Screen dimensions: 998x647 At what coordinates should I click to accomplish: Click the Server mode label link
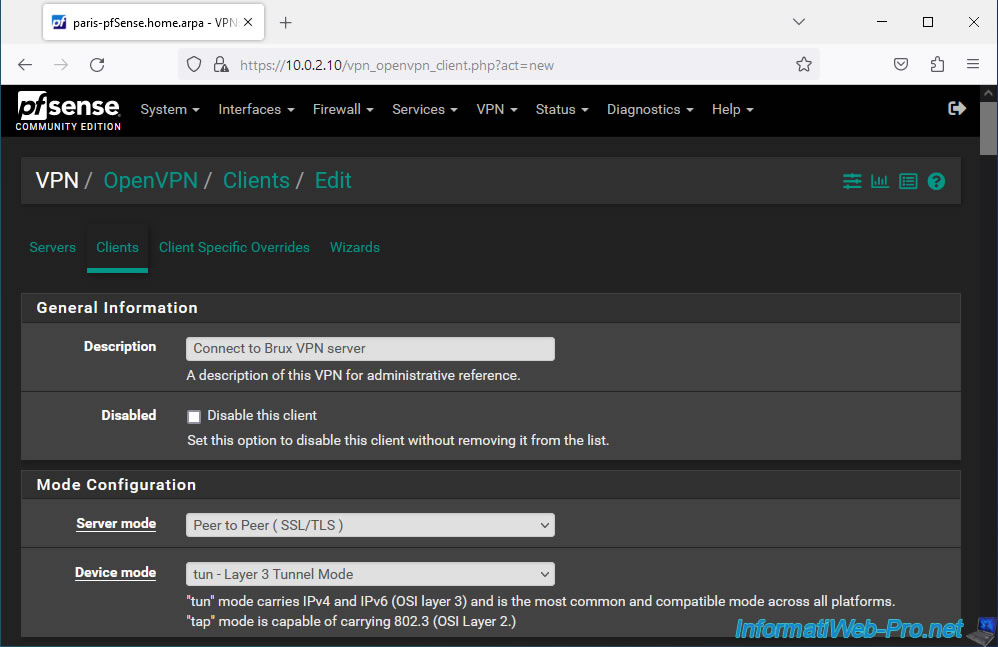[x=116, y=524]
